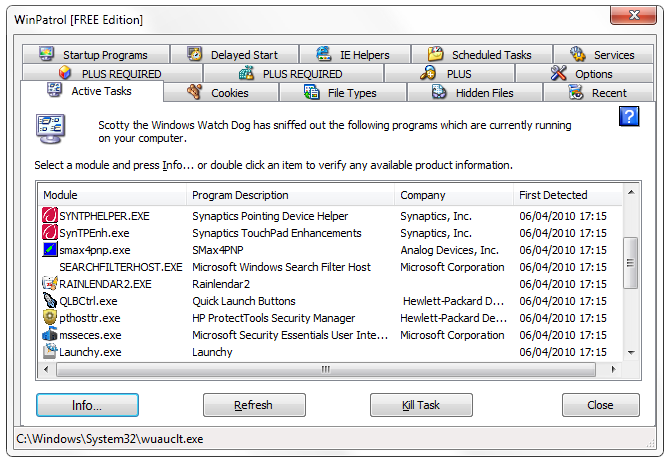Click the Startup Programs tab icon
The height and width of the screenshot is (461, 670).
(46, 54)
